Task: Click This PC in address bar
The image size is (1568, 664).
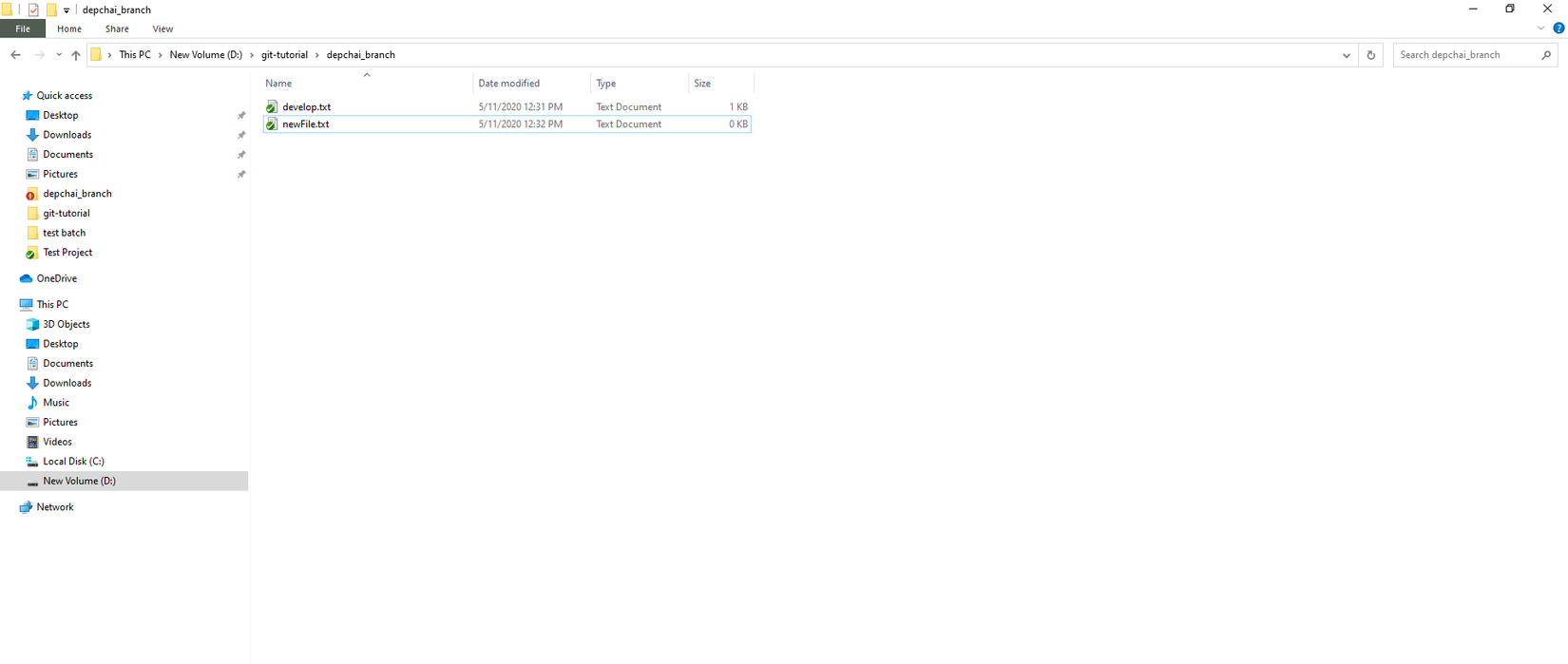Action: (x=135, y=55)
